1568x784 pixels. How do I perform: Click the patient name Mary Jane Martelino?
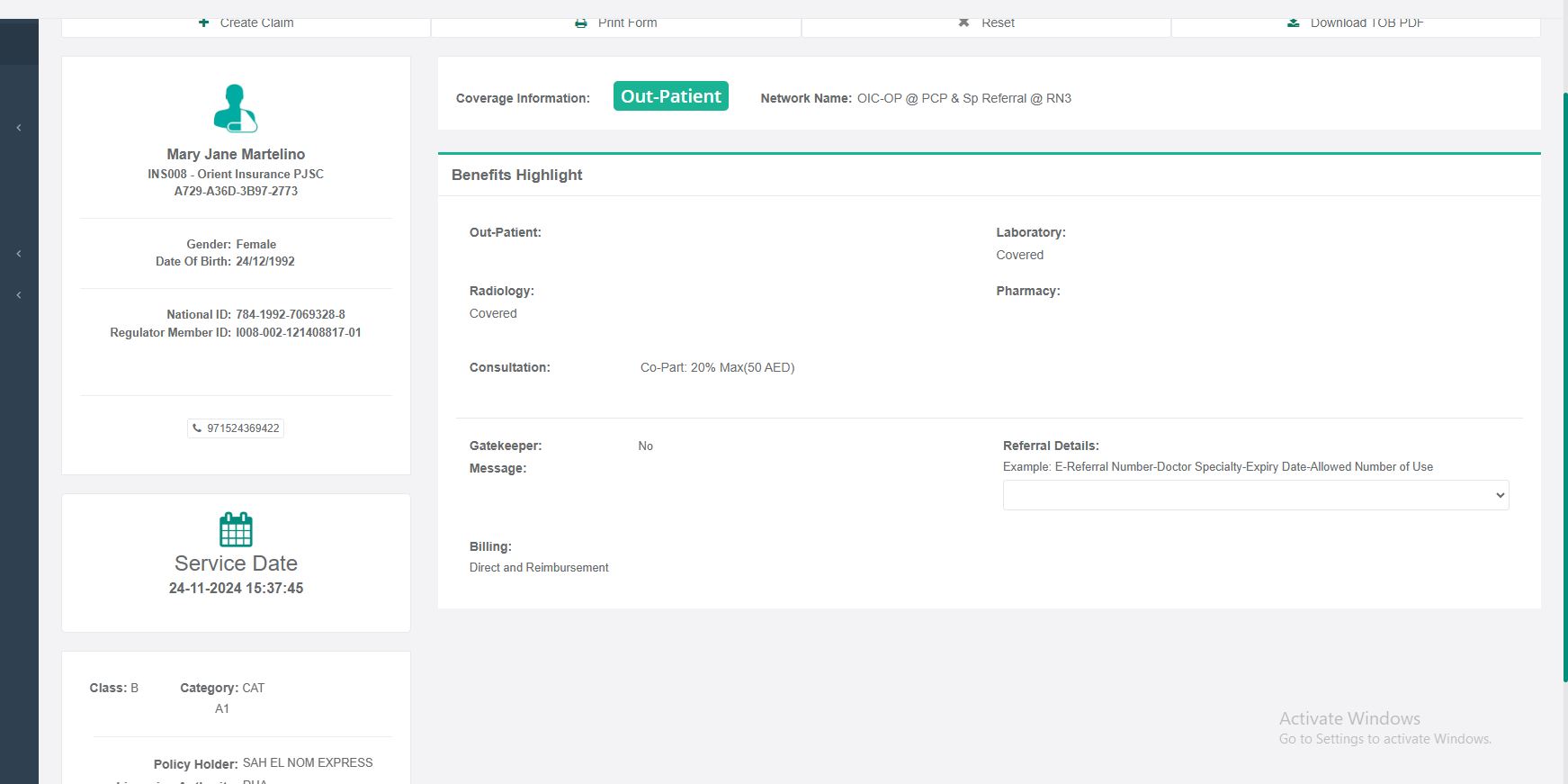(236, 154)
